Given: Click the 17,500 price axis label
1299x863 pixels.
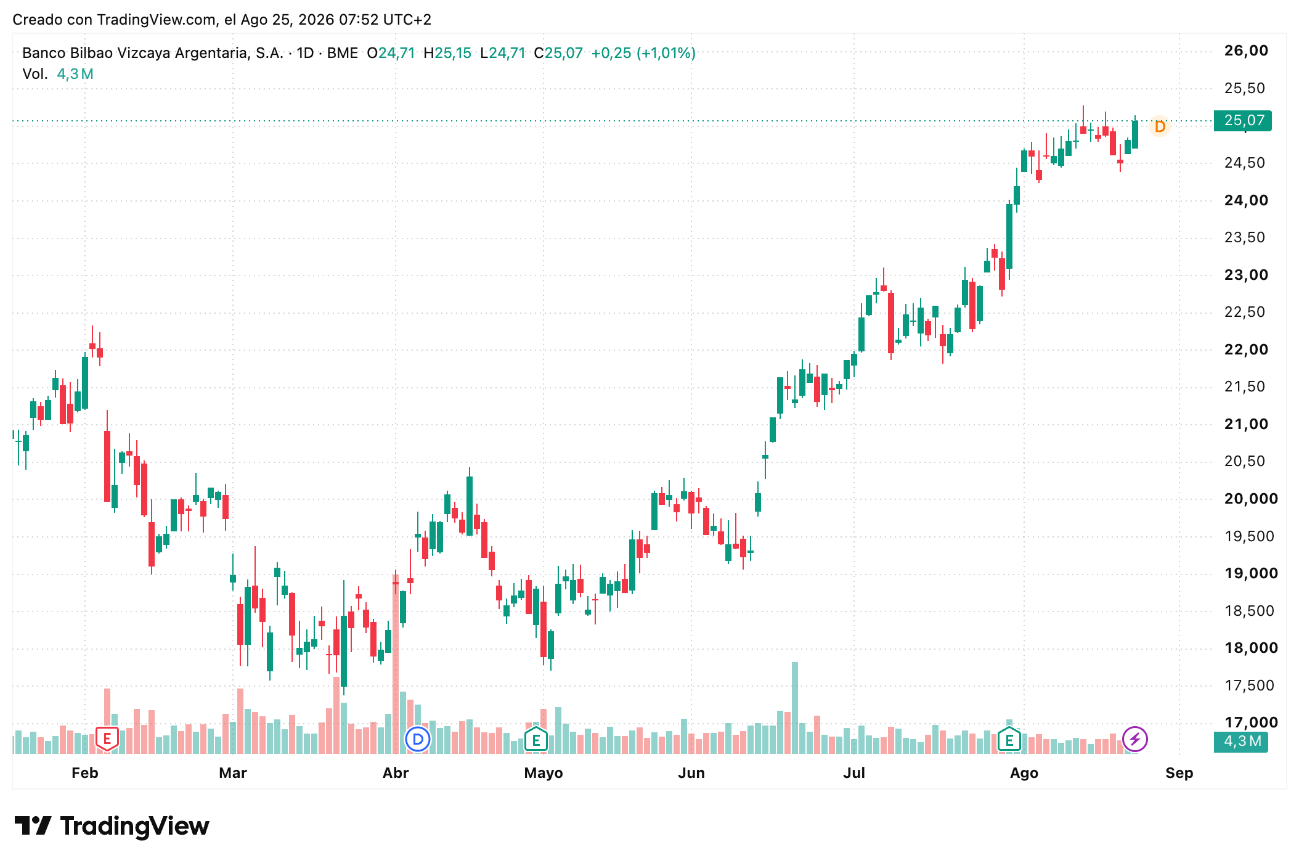Looking at the screenshot, I should [x=1250, y=685].
